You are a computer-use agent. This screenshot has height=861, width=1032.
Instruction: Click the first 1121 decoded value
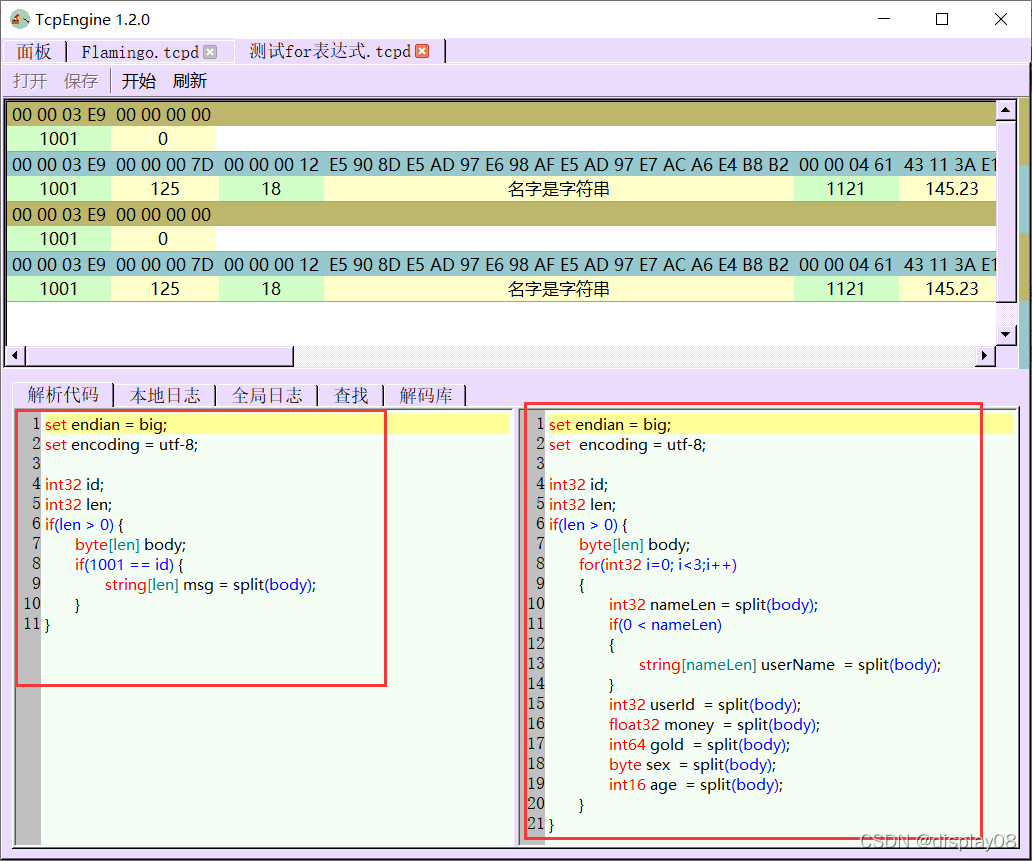point(846,189)
